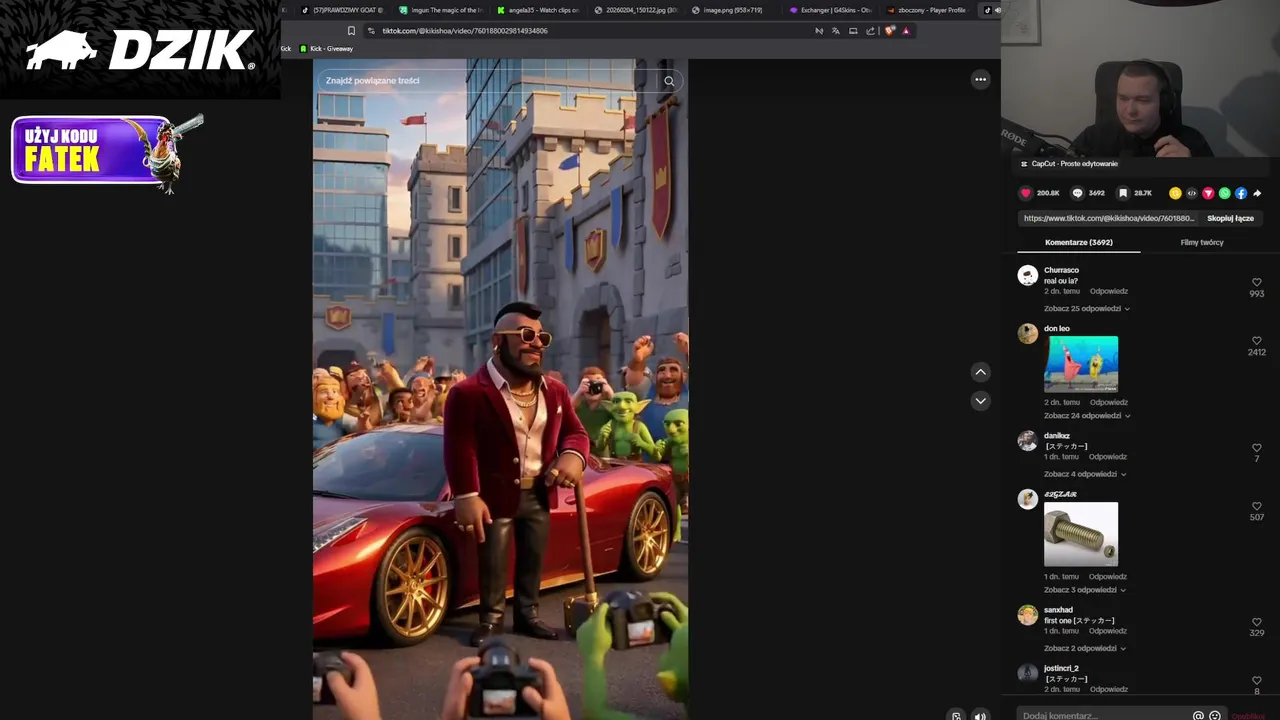Screen dimensions: 1280x720
Task: Click the 'Skopiuj łącze' button
Action: pos(1230,218)
